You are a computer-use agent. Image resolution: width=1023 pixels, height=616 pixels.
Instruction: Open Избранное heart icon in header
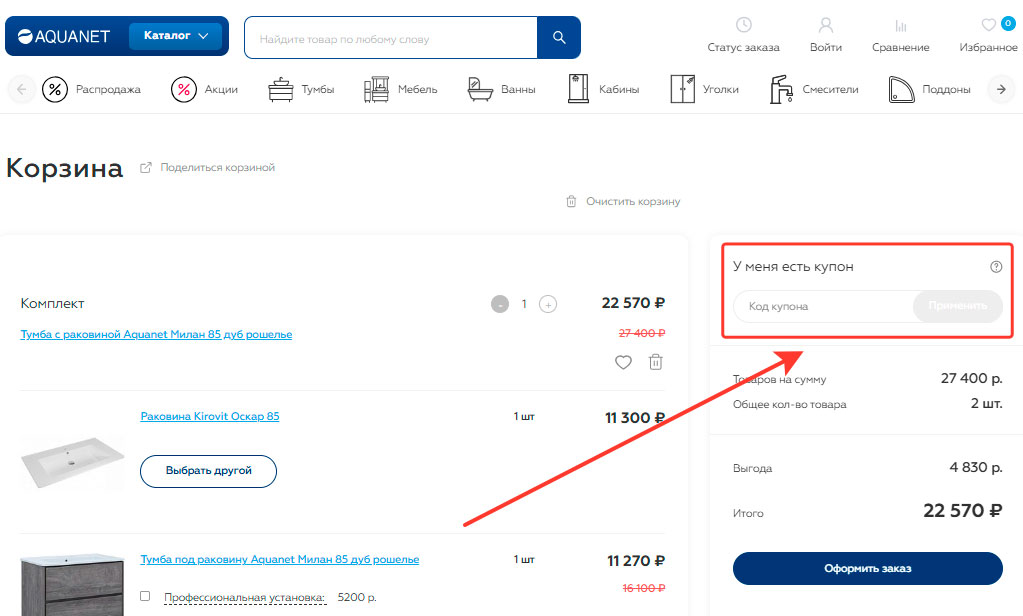pos(989,25)
